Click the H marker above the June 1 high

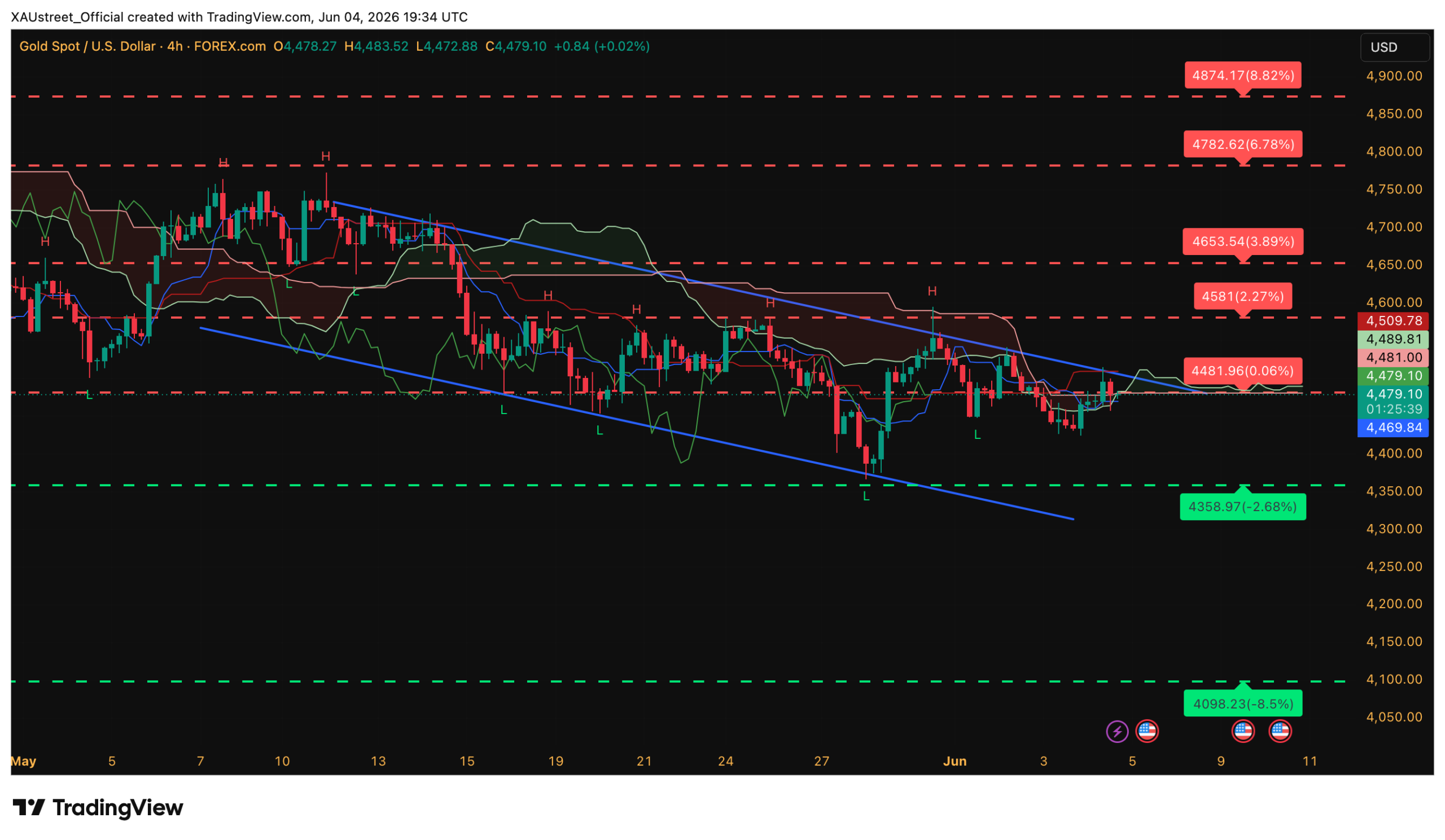point(932,292)
